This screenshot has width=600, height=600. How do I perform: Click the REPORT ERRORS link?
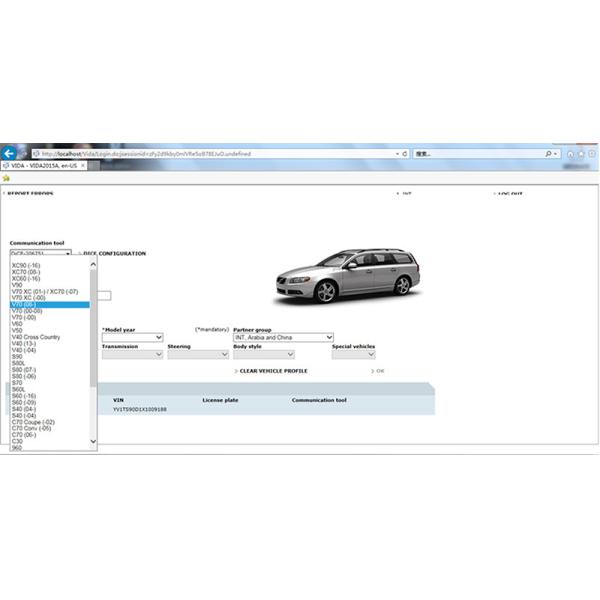click(30, 194)
